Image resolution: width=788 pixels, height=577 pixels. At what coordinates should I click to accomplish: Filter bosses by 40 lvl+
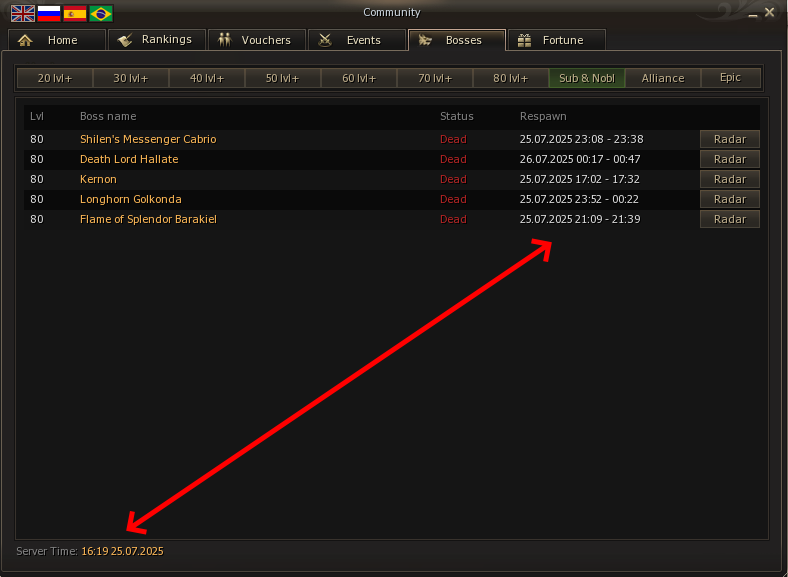point(207,78)
